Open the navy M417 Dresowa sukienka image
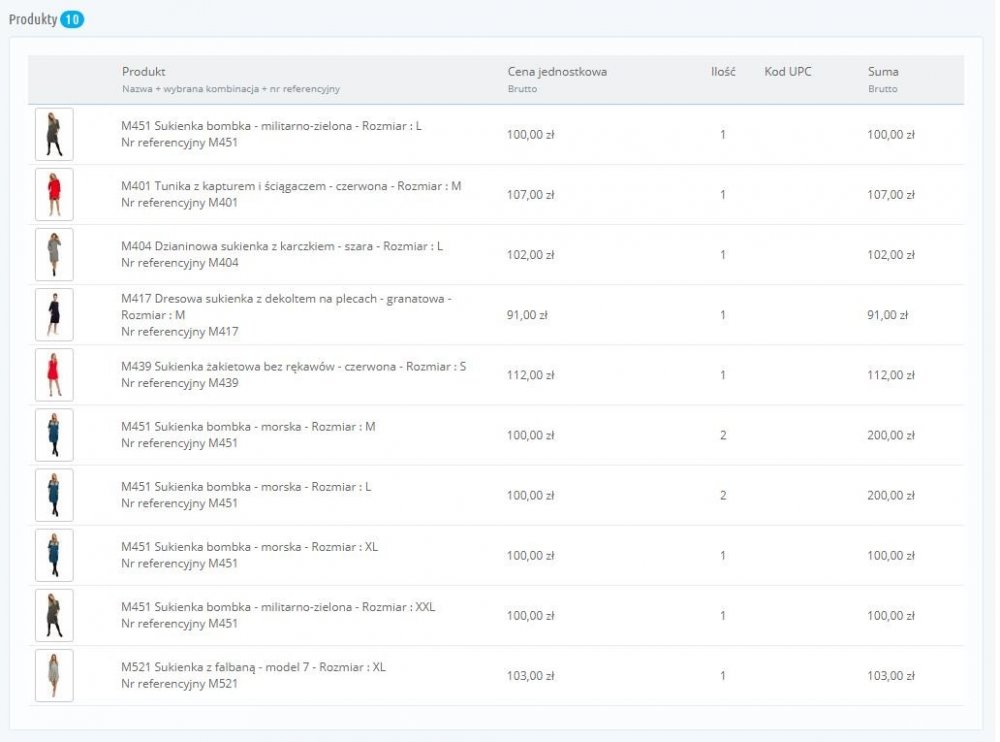The image size is (1000, 742). (54, 315)
